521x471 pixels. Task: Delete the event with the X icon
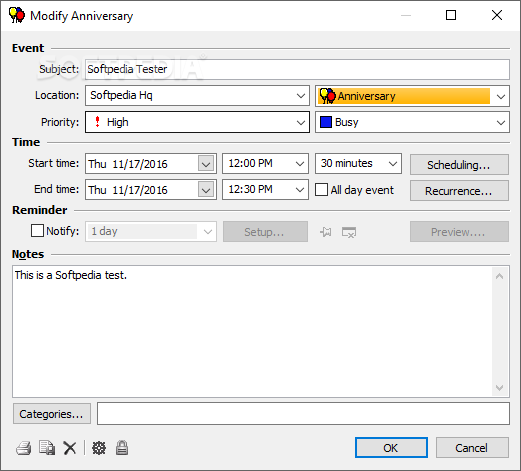point(70,448)
